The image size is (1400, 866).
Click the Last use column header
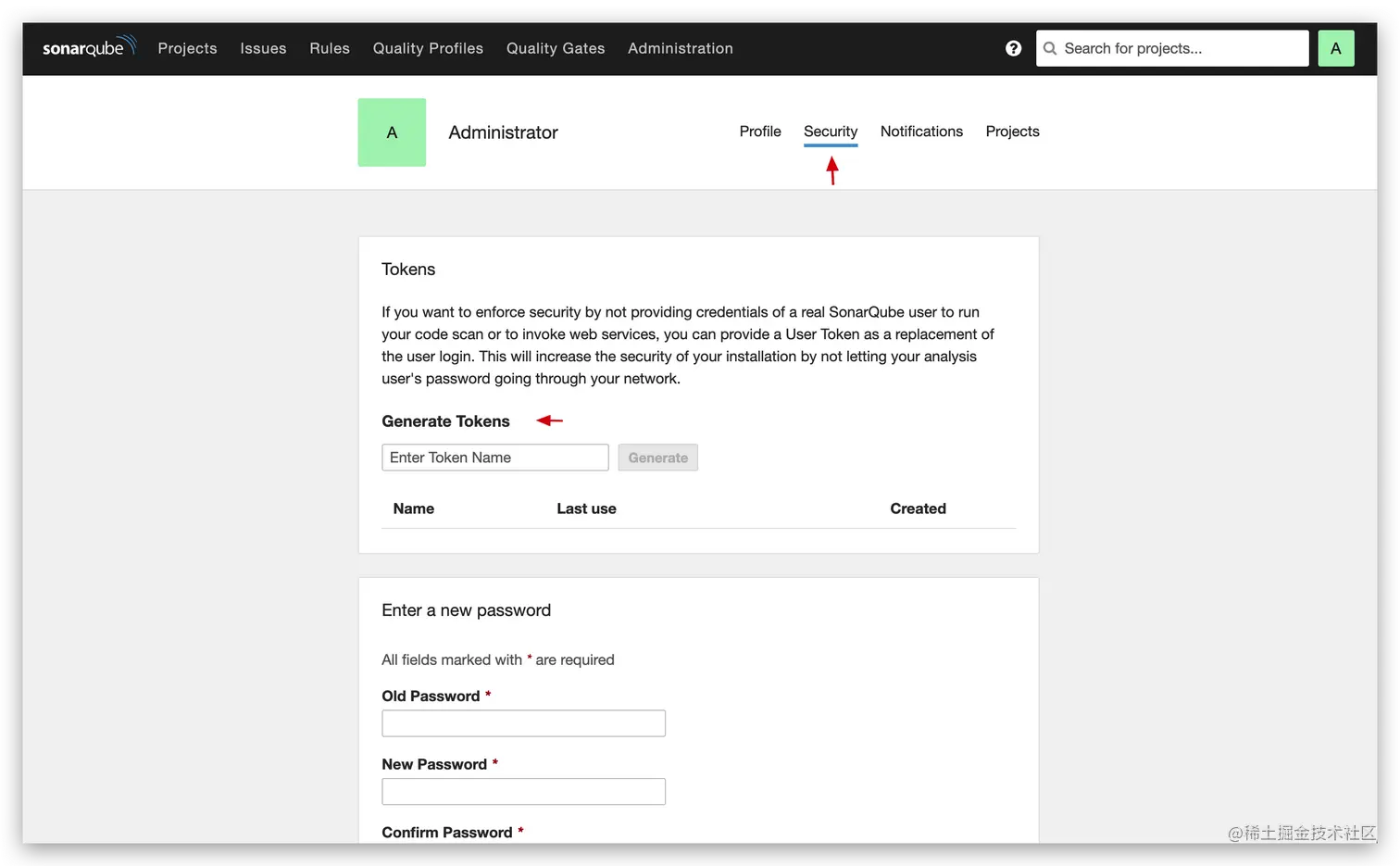coord(586,508)
